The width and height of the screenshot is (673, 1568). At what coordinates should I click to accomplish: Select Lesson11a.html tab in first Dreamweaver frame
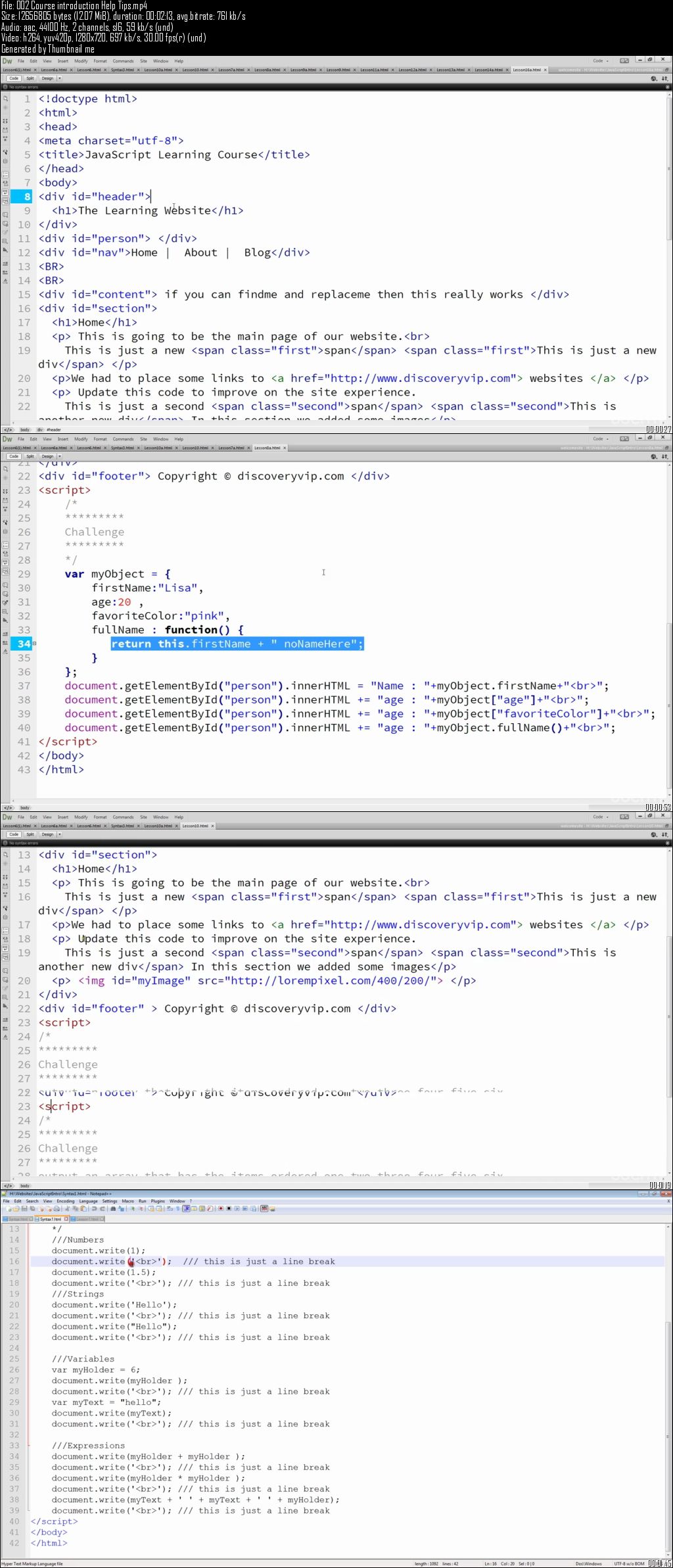(x=374, y=70)
